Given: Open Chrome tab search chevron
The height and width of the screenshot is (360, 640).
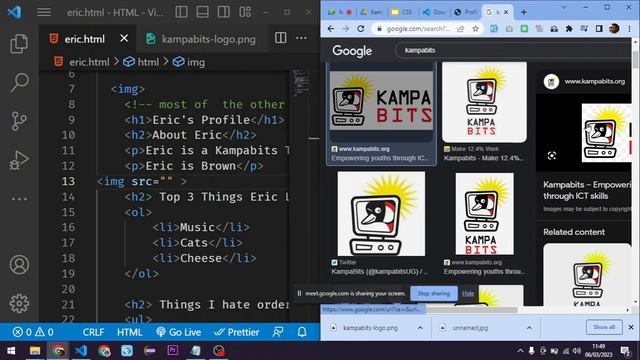Looking at the screenshot, I should click(x=564, y=7).
